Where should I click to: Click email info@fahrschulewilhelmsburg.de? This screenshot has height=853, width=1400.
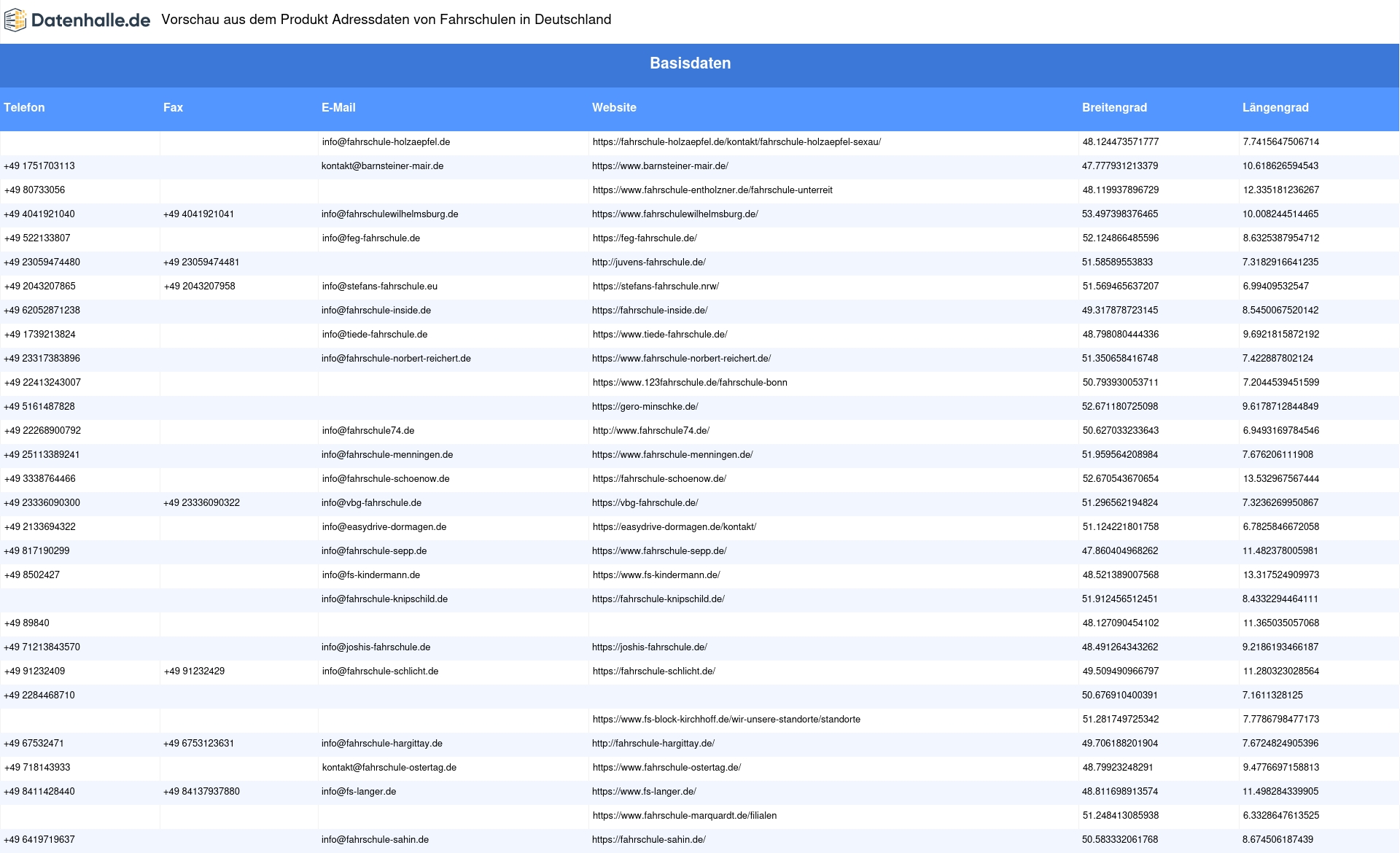coord(389,214)
